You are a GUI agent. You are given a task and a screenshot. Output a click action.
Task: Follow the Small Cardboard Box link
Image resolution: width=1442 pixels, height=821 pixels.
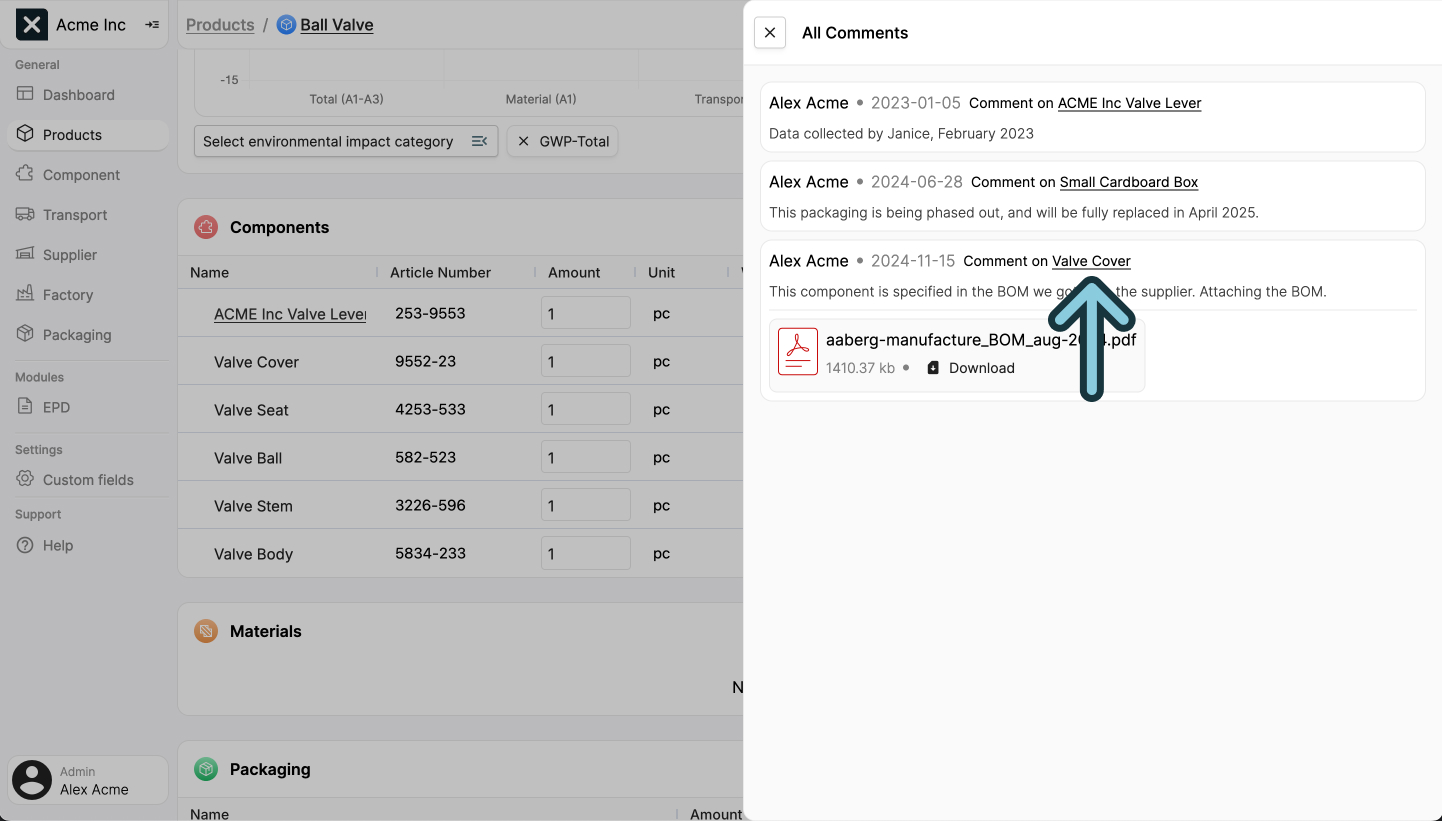(x=1128, y=182)
